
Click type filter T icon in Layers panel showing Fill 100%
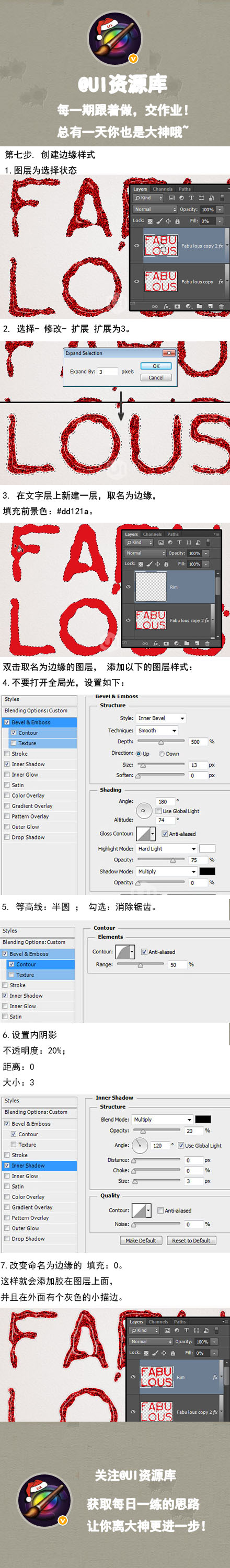point(179,543)
